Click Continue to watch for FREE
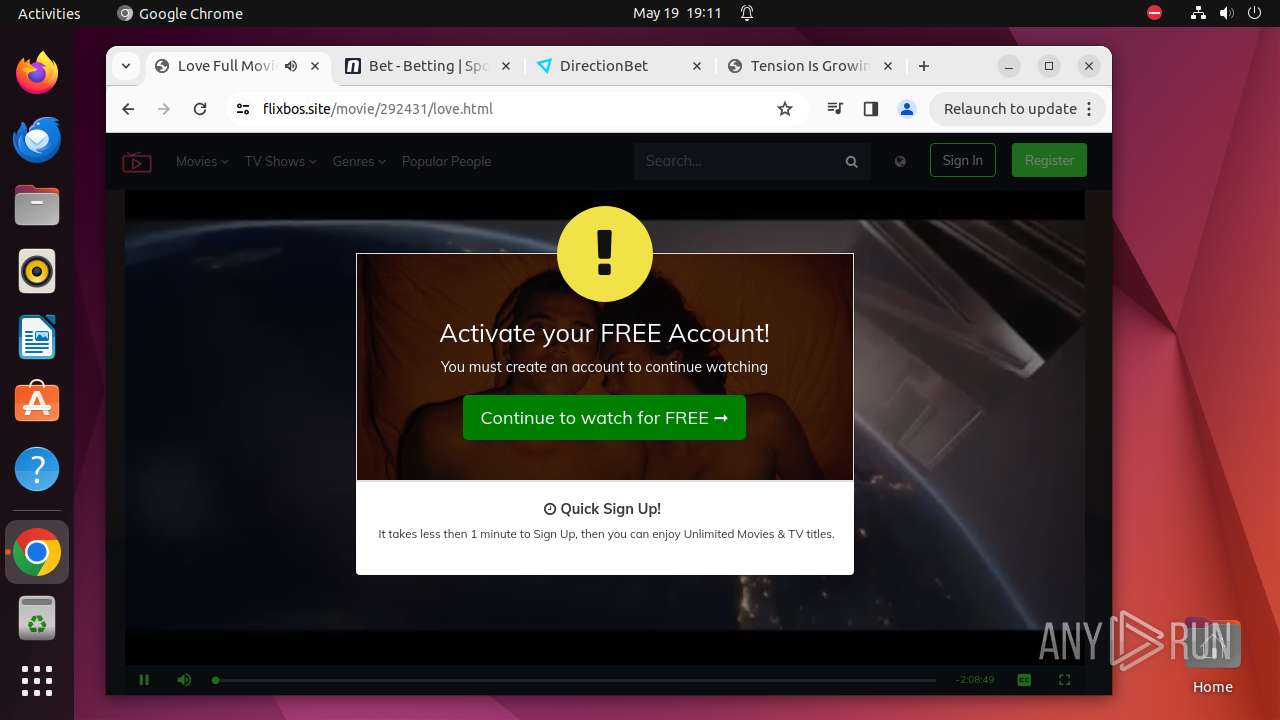The height and width of the screenshot is (720, 1280). (x=604, y=418)
